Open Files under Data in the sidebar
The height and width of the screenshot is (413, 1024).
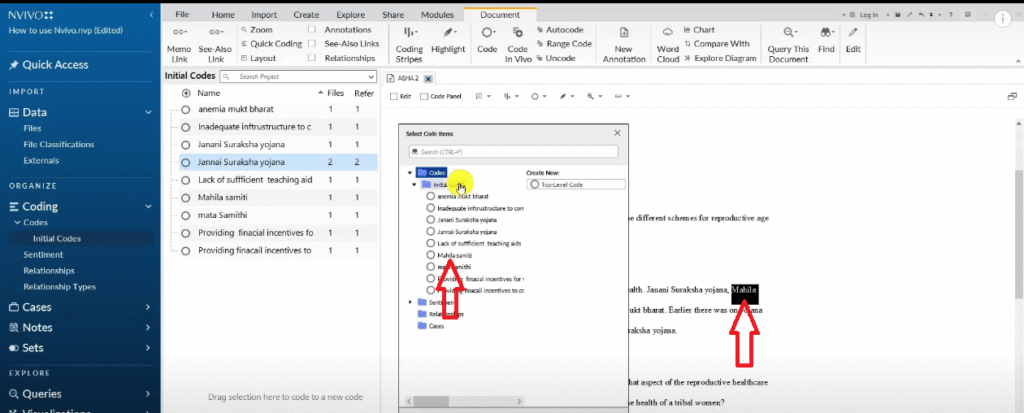pos(32,129)
